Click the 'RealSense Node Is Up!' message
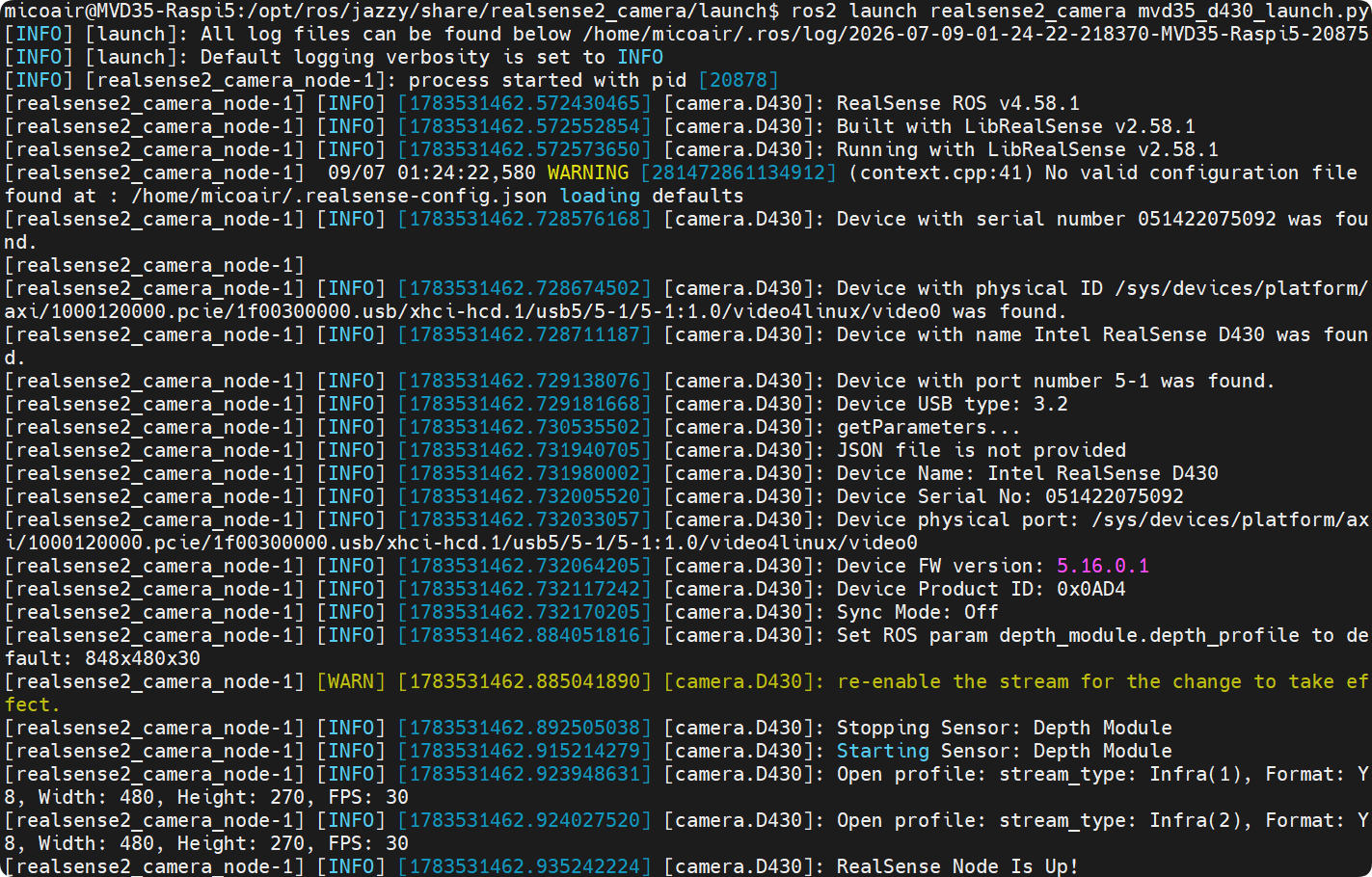1372x877 pixels. pos(957,866)
